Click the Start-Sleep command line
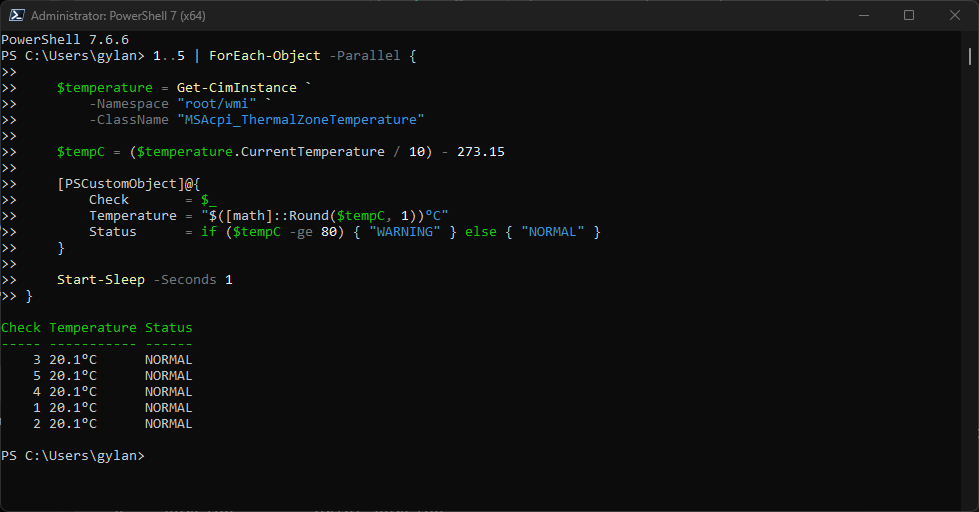Image resolution: width=979 pixels, height=512 pixels. tap(145, 280)
